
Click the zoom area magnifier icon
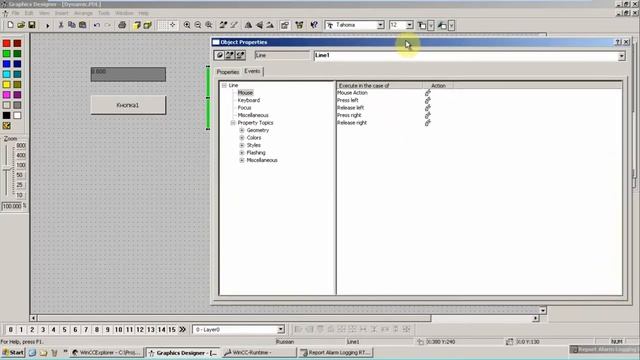(x=209, y=25)
